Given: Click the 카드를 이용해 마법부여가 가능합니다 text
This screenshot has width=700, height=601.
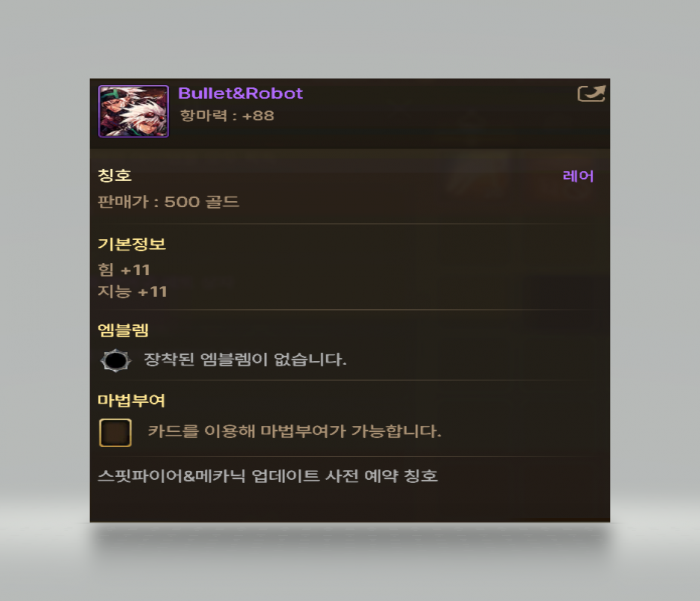Looking at the screenshot, I should click(295, 431).
